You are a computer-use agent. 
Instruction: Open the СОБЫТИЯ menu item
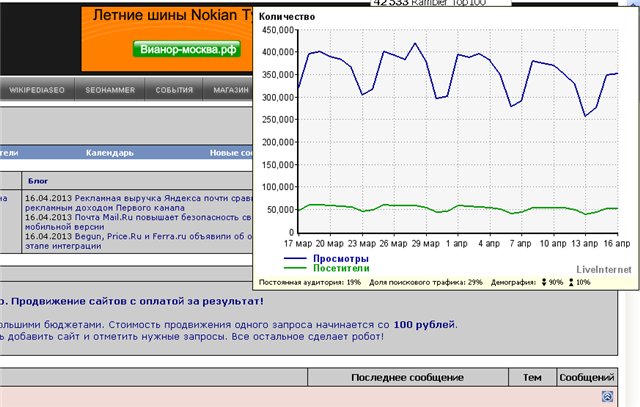click(x=174, y=90)
